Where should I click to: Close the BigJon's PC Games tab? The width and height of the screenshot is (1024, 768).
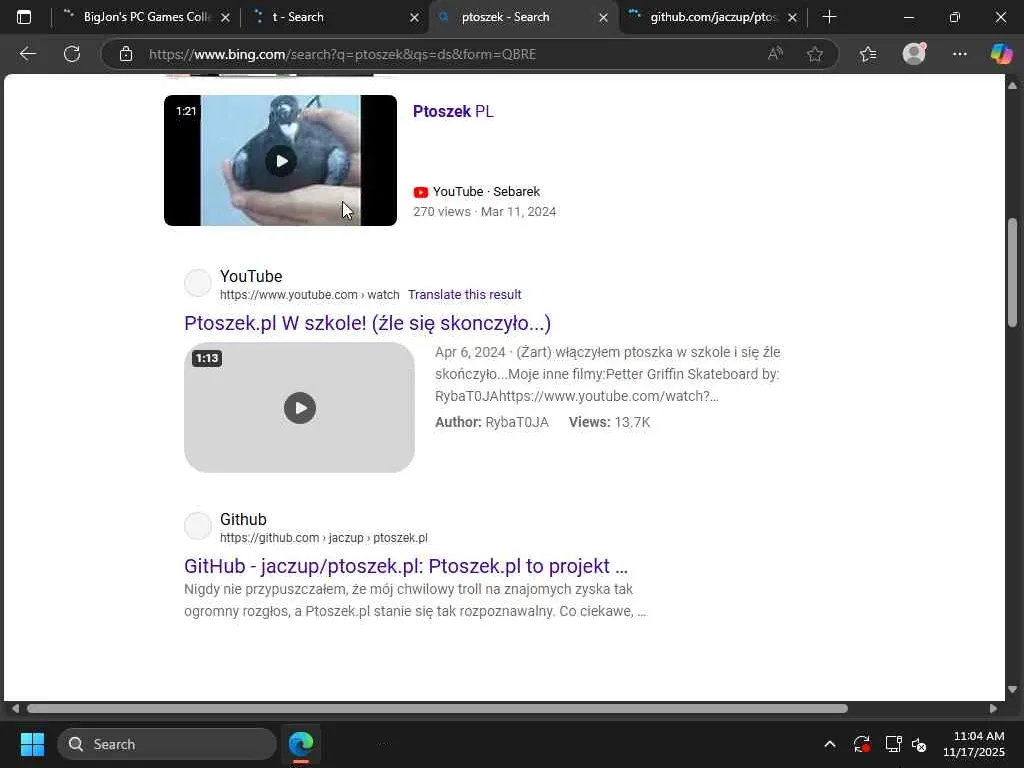[x=225, y=18]
